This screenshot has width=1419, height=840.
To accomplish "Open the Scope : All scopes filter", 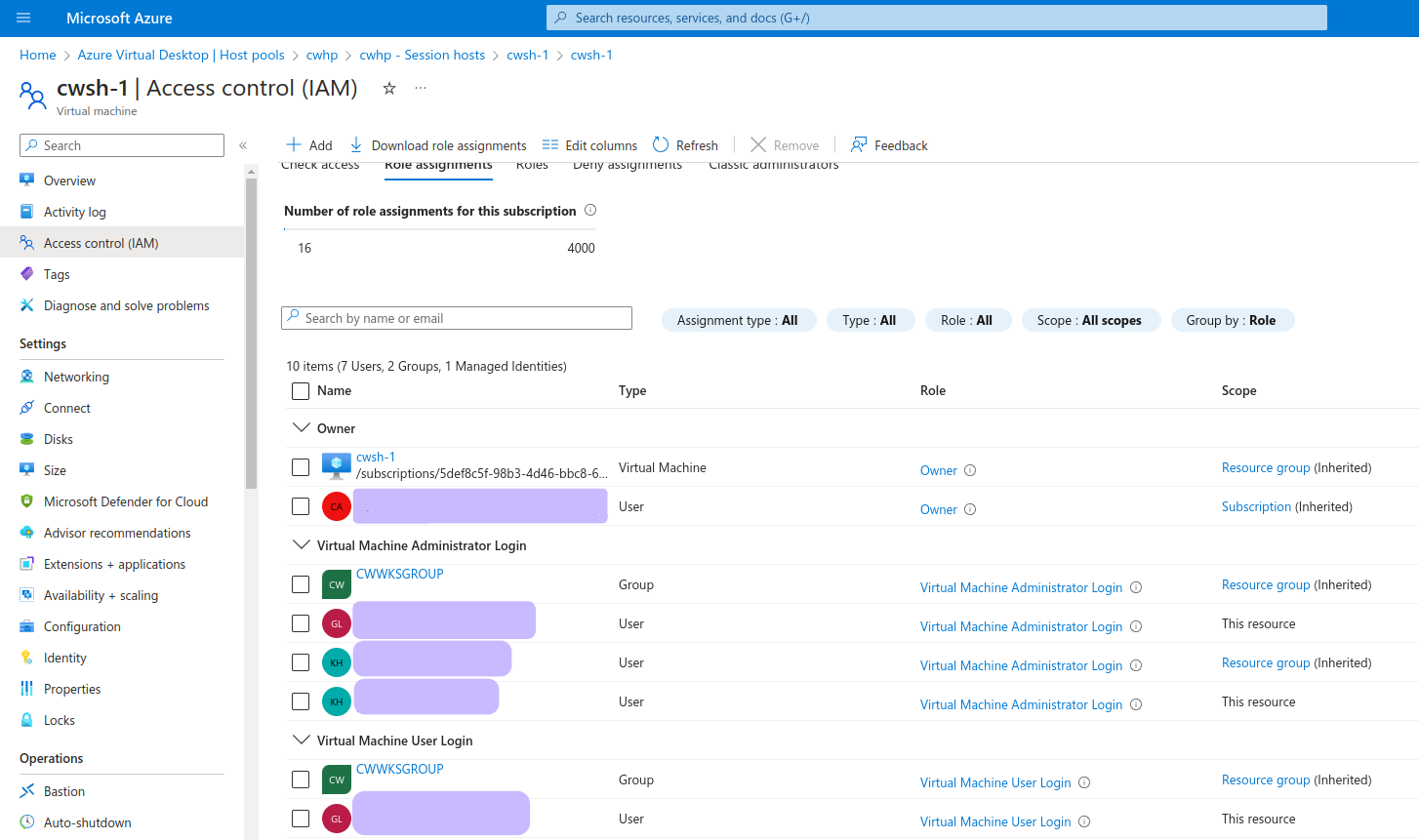I will 1089,320.
